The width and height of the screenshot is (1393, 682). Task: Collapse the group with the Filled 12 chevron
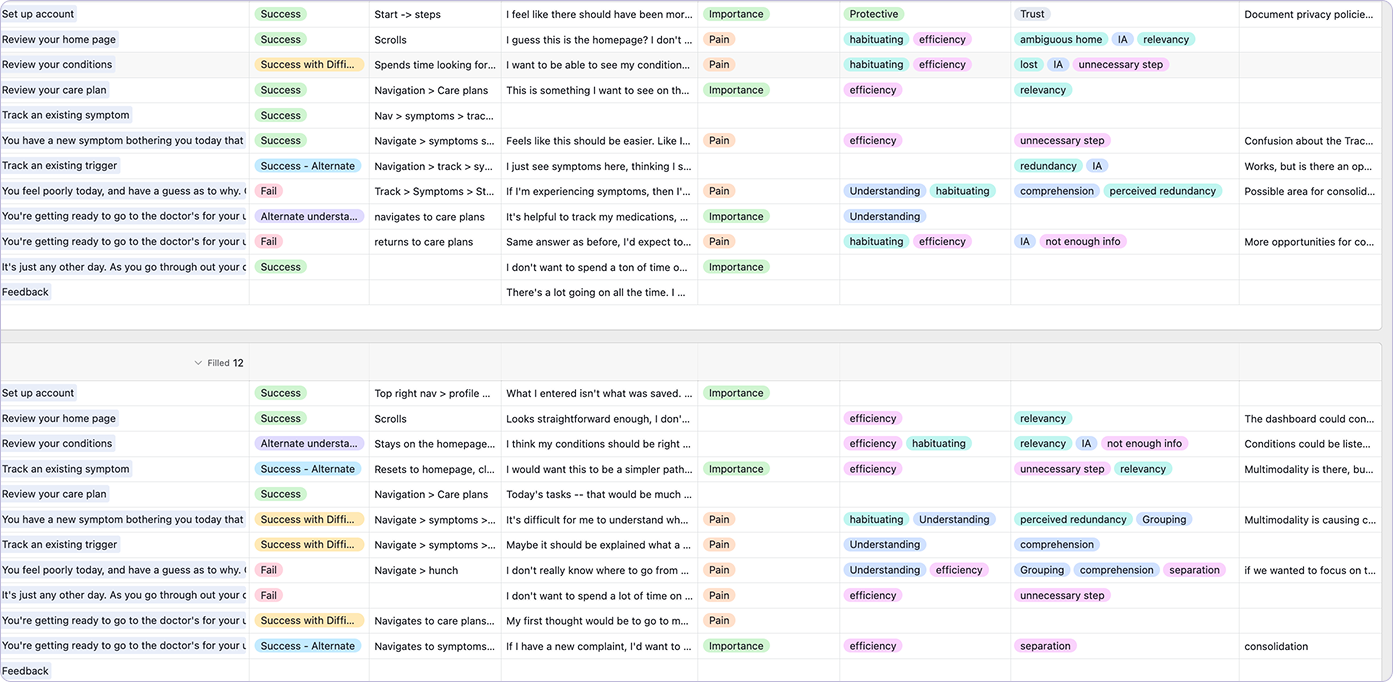pos(198,363)
